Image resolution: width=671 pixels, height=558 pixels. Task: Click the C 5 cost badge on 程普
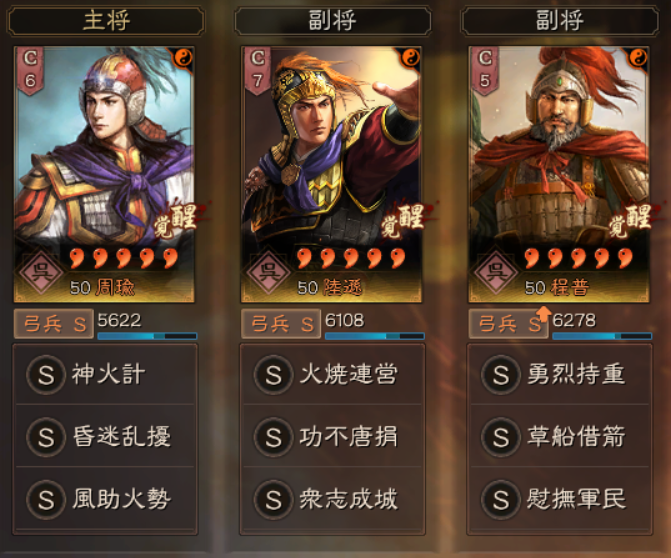pyautogui.click(x=484, y=70)
